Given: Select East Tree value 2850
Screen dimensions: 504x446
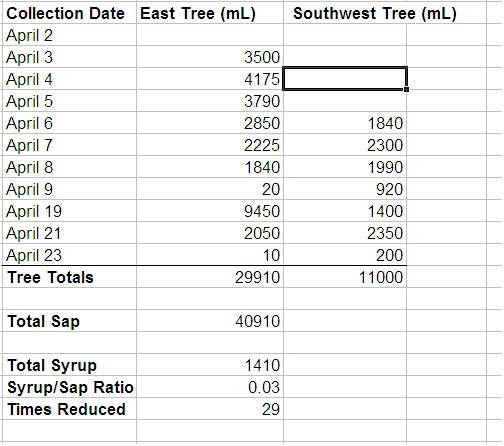Looking at the screenshot, I should (210, 123).
